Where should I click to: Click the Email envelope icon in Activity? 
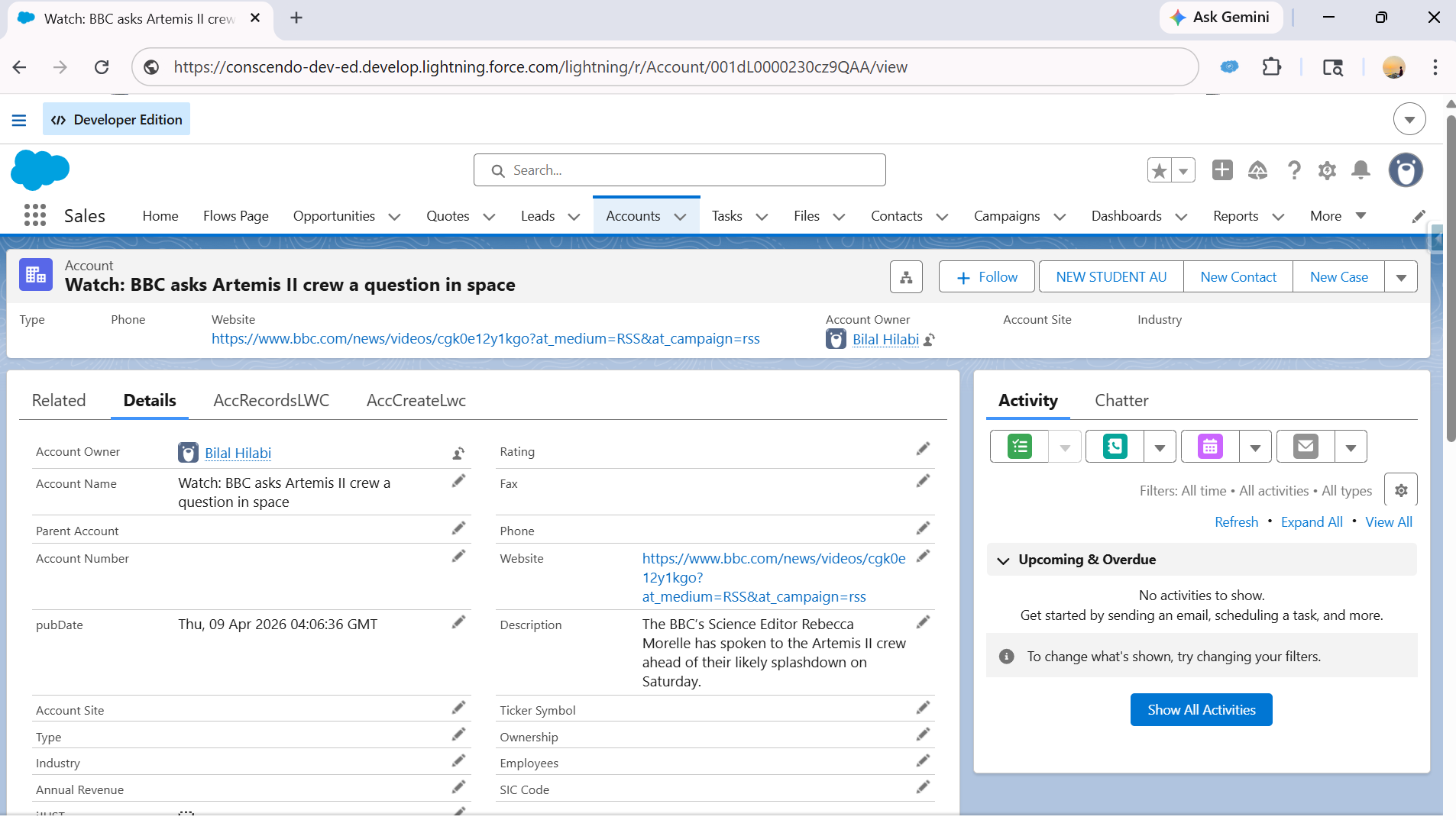point(1306,447)
